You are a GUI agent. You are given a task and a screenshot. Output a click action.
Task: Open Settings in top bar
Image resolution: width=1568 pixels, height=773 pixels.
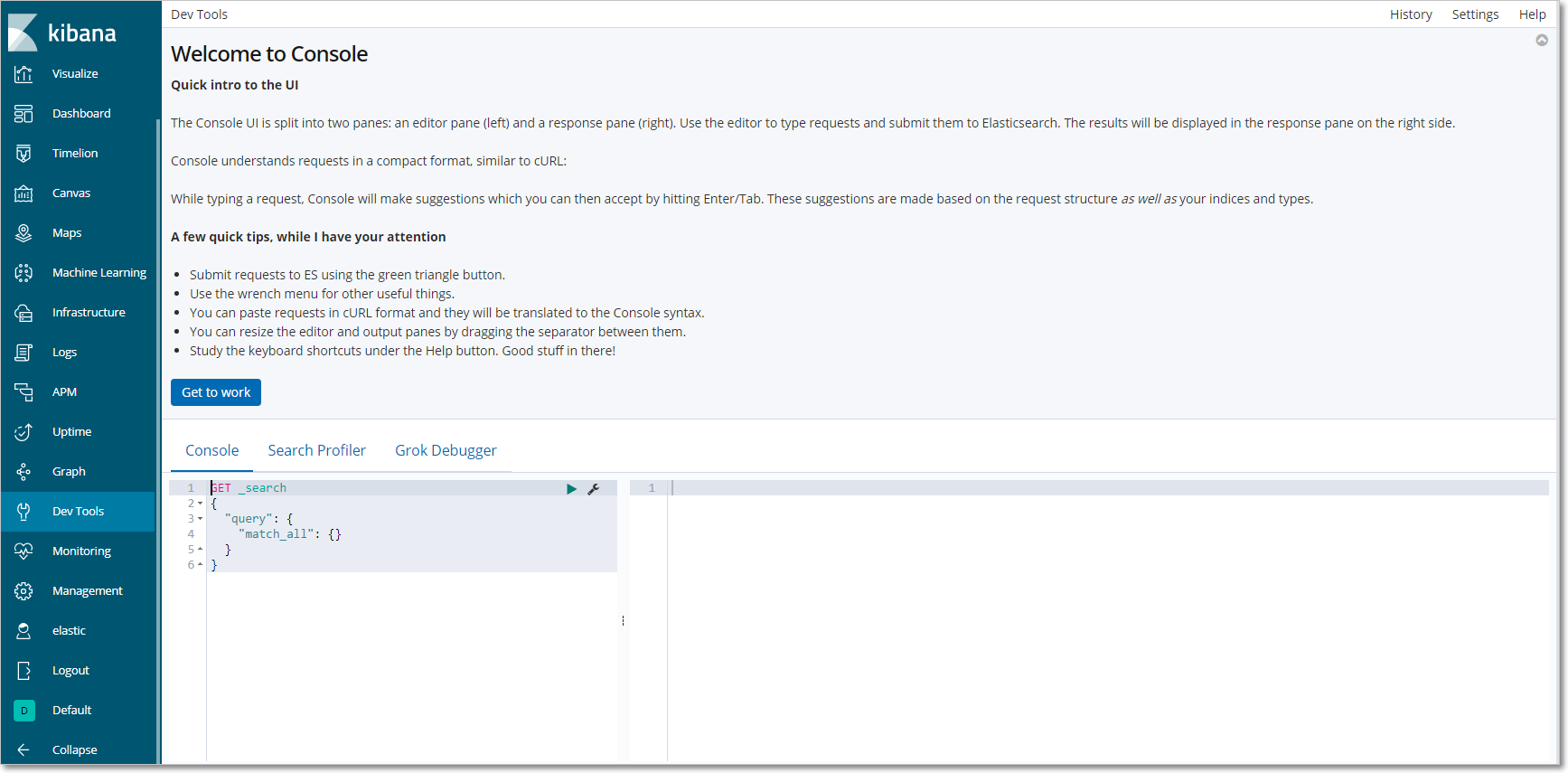point(1475,14)
